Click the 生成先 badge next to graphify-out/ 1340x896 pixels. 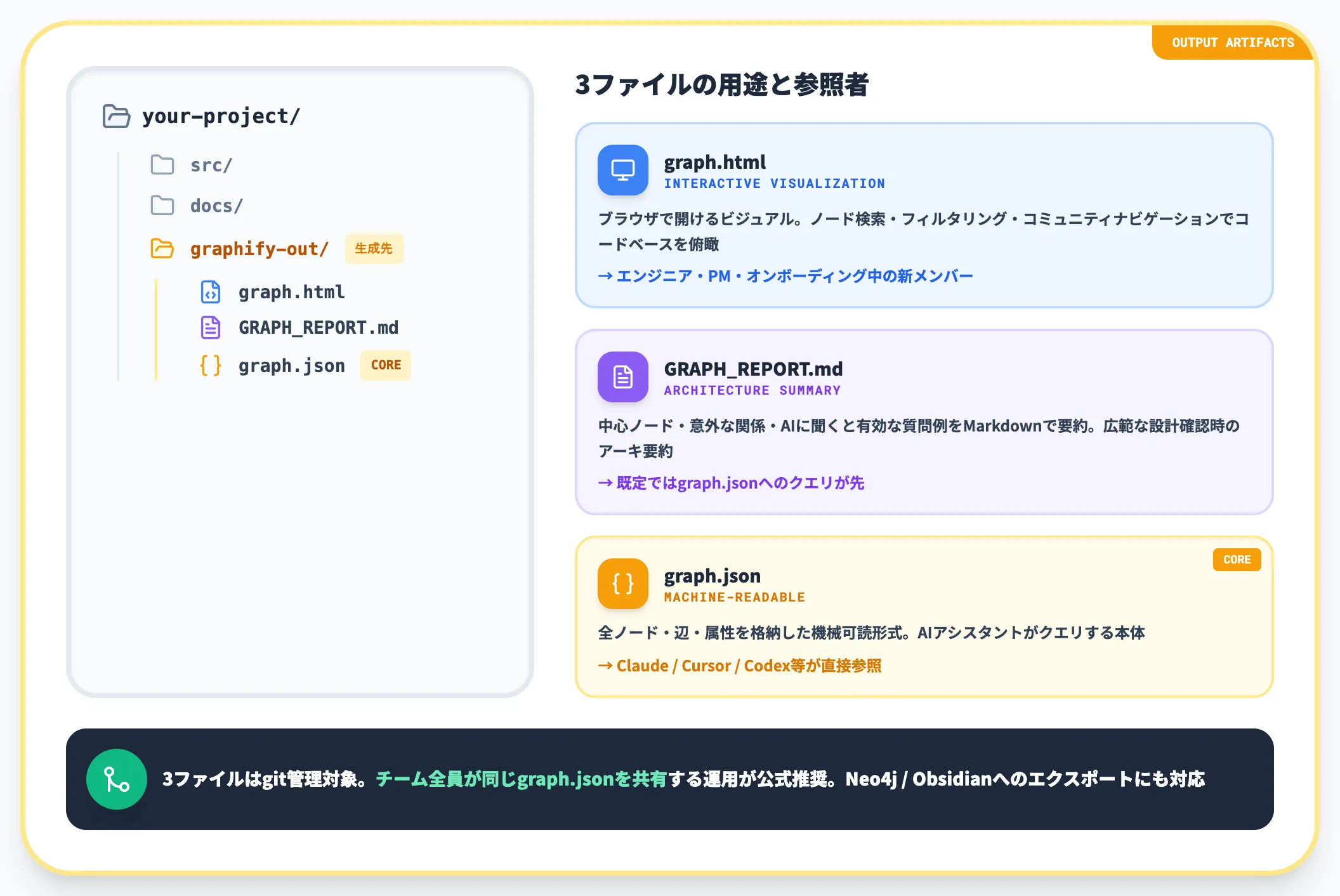coord(374,248)
